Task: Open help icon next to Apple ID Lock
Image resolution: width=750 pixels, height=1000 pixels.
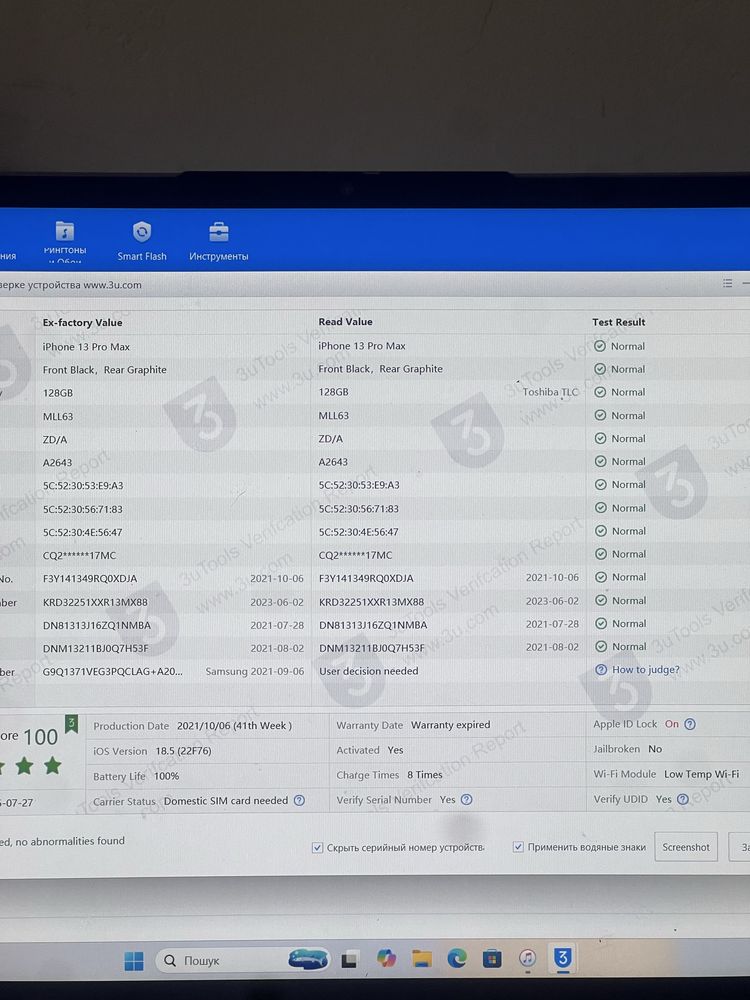Action: 690,724
